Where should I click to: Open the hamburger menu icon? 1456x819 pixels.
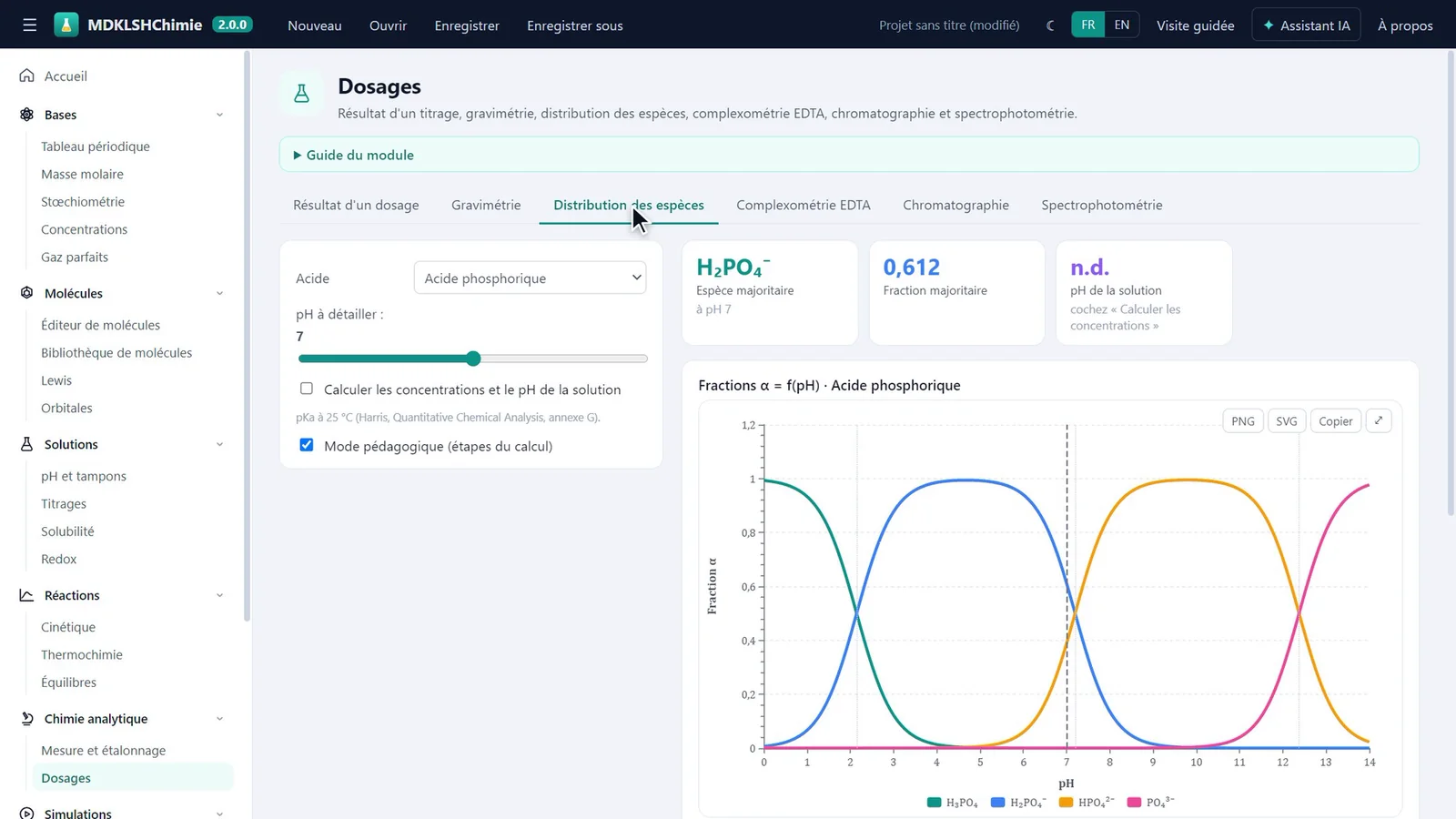coord(30,25)
